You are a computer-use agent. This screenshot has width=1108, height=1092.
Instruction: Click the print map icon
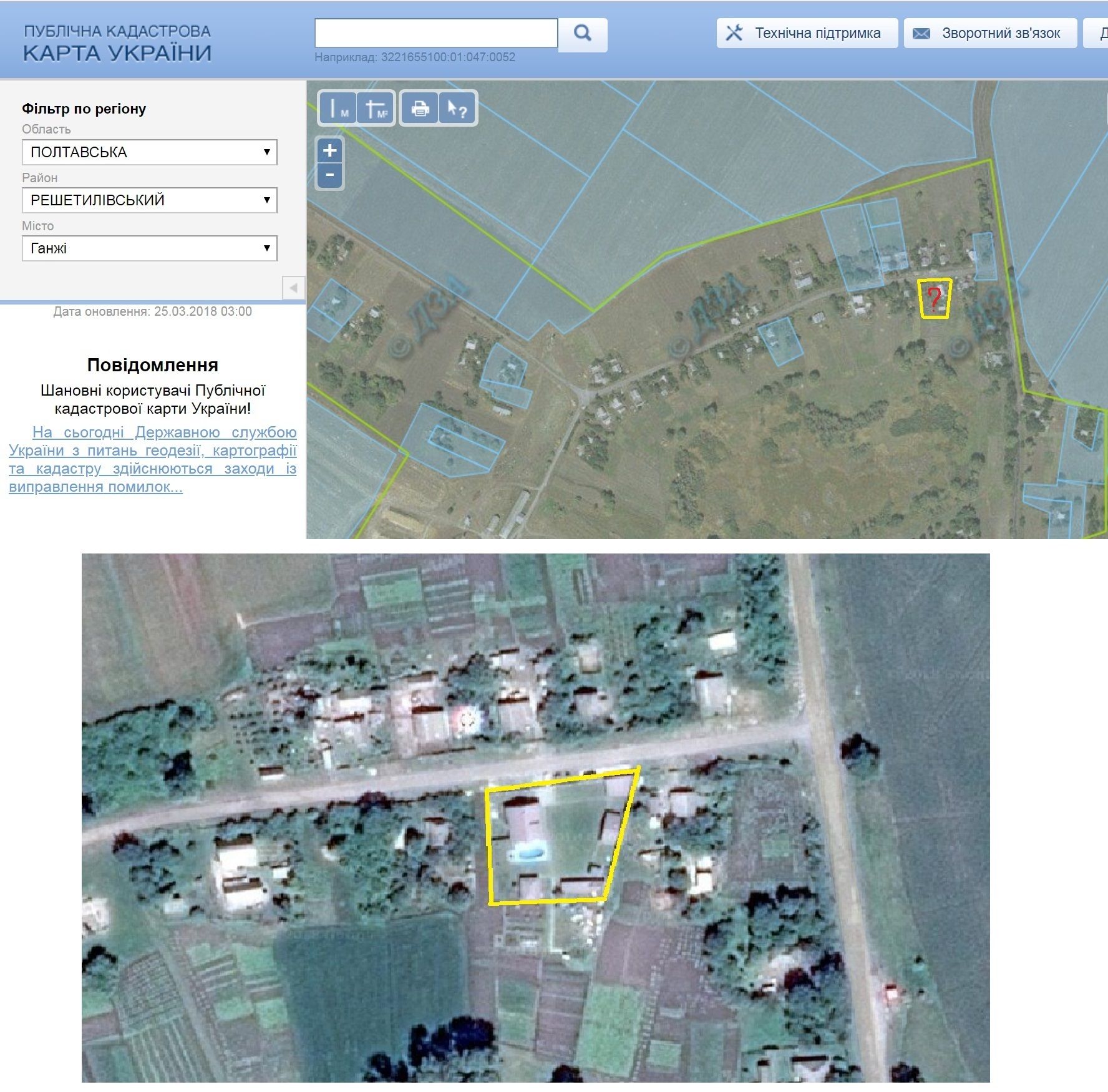tap(420, 109)
